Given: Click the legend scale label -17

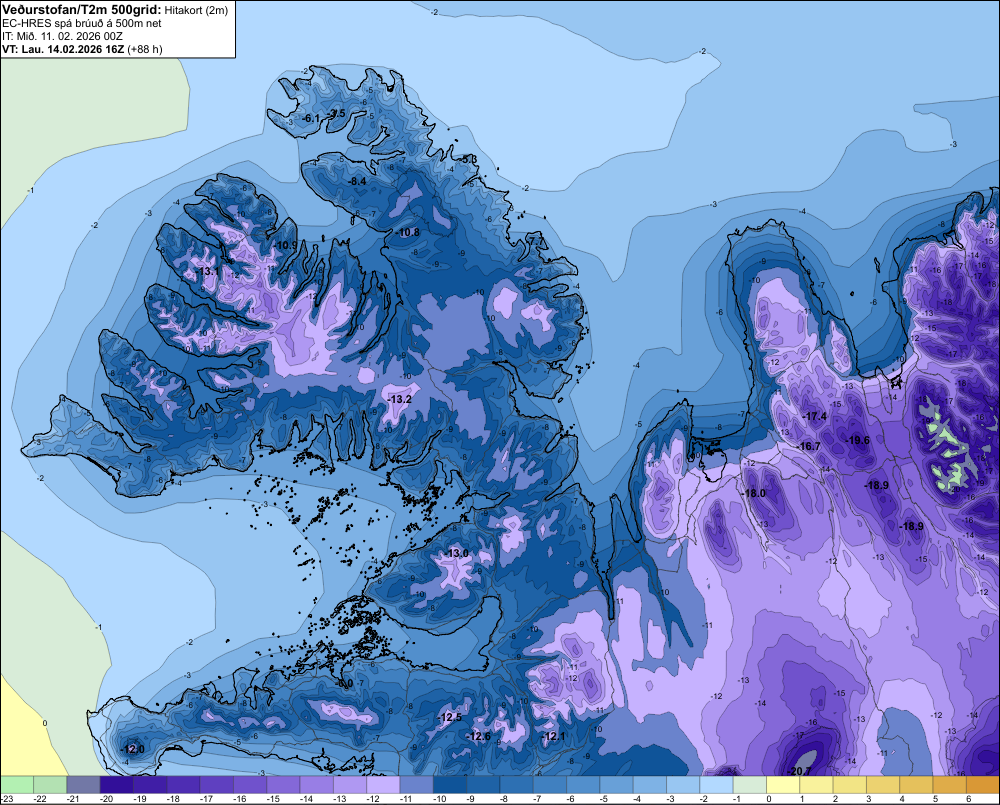Looking at the screenshot, I should [206, 799].
